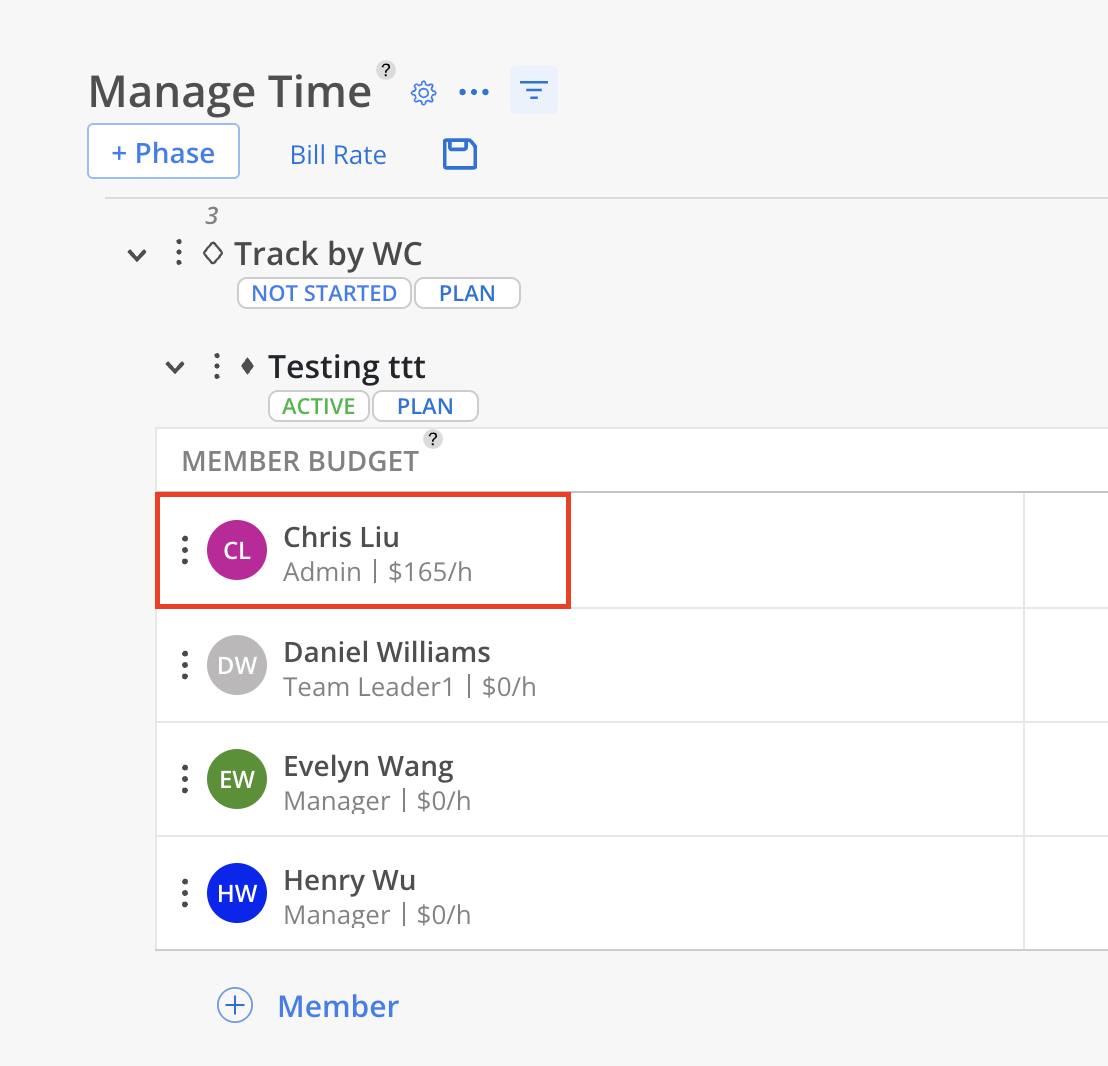Toggle the filter icon button

(534, 90)
